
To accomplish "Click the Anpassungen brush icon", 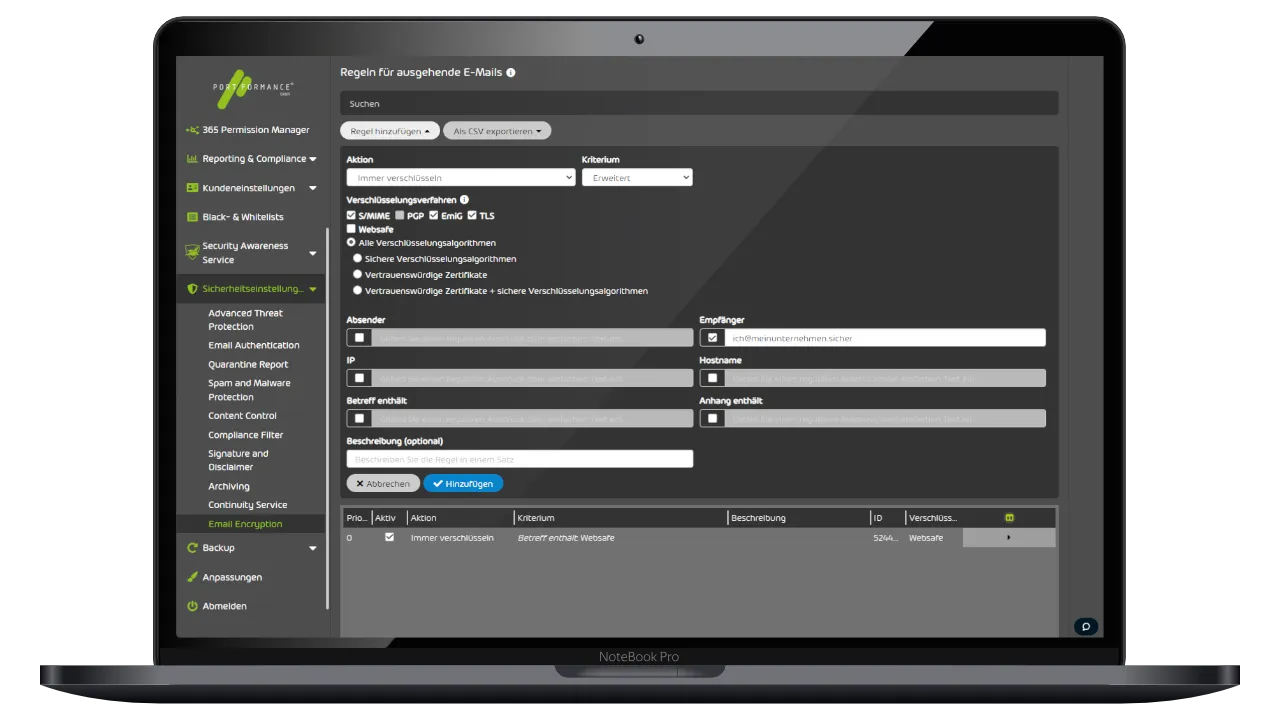I will click(192, 577).
